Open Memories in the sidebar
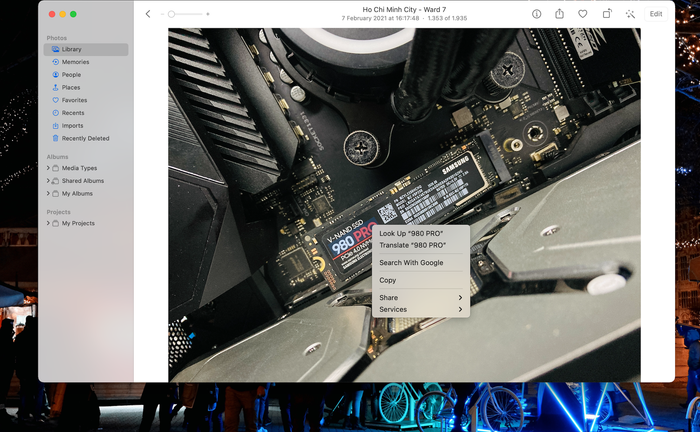The width and height of the screenshot is (700, 432). click(75, 62)
